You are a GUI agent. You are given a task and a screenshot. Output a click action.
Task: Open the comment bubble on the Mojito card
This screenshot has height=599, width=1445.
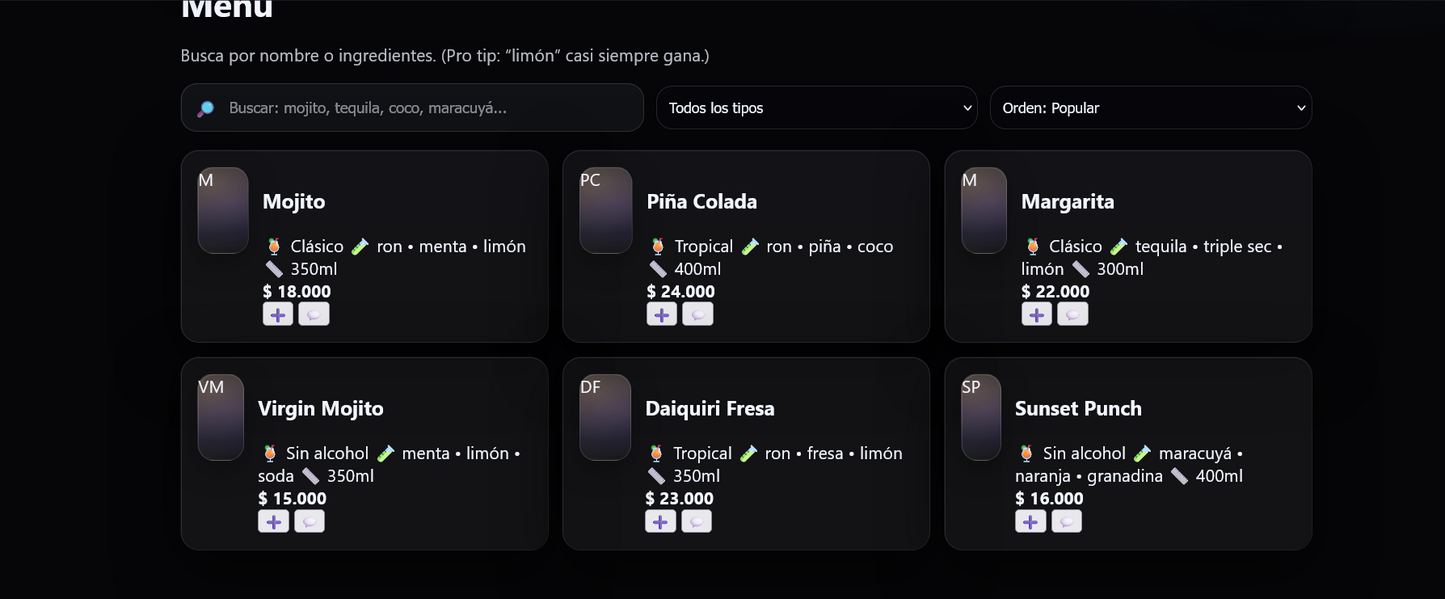(314, 314)
